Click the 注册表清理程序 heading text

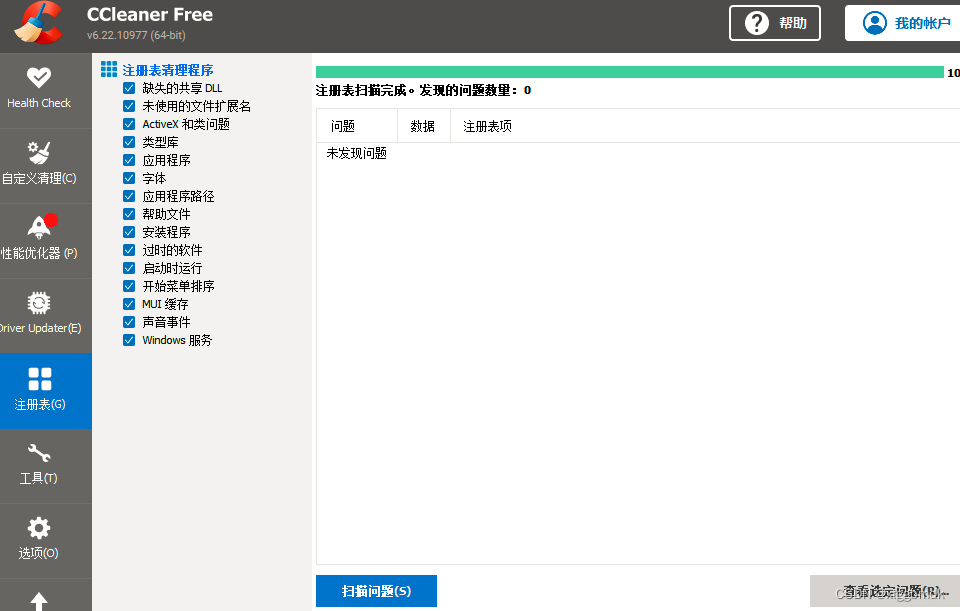coord(168,70)
